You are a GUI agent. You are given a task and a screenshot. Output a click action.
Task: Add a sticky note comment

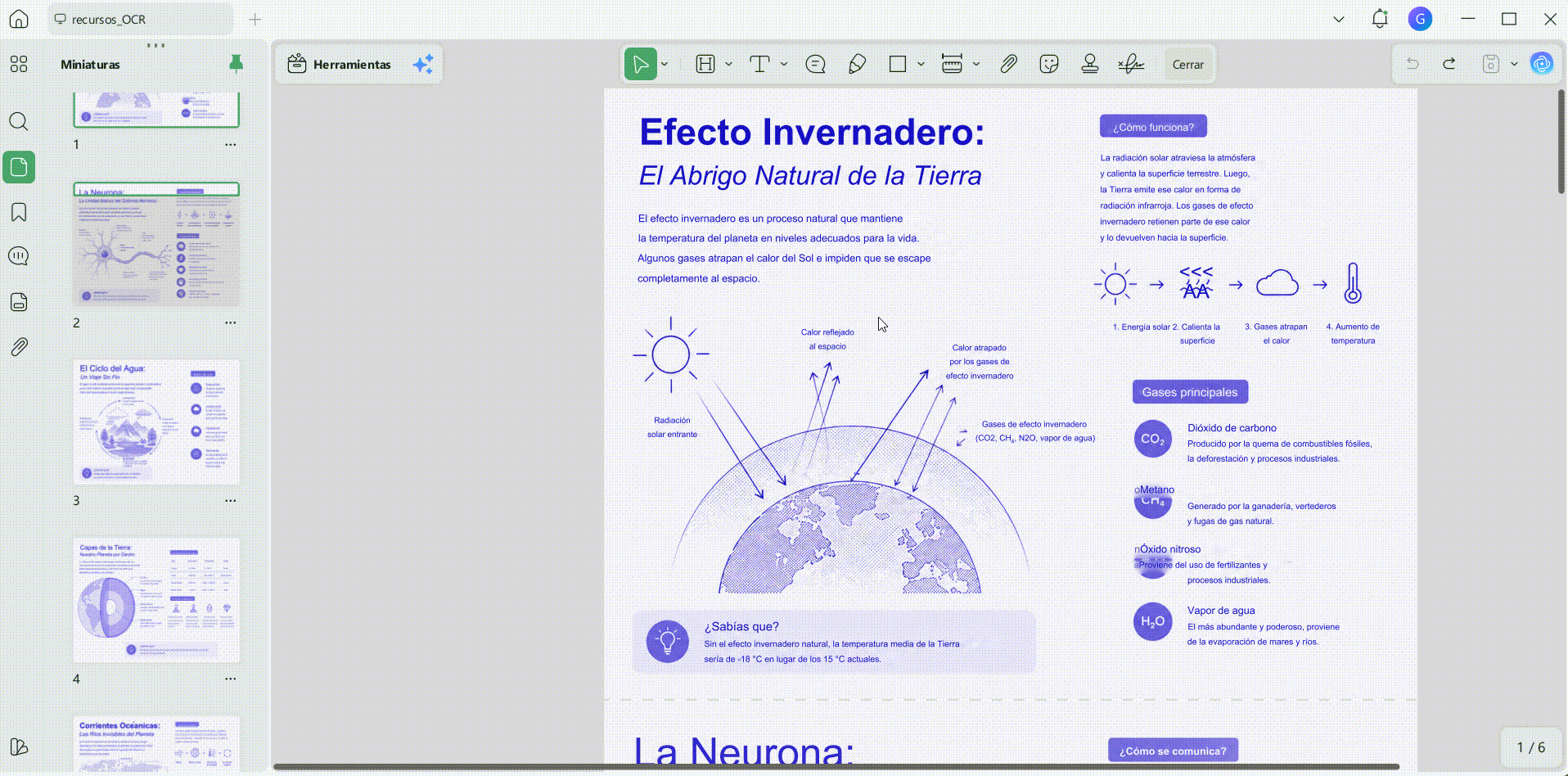click(816, 65)
